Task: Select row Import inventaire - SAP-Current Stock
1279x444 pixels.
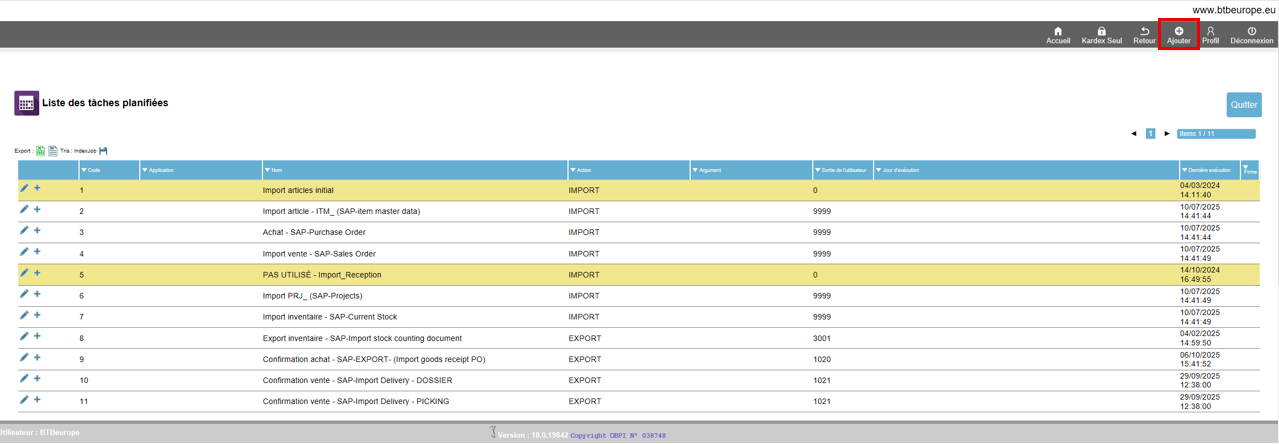Action: 329,317
